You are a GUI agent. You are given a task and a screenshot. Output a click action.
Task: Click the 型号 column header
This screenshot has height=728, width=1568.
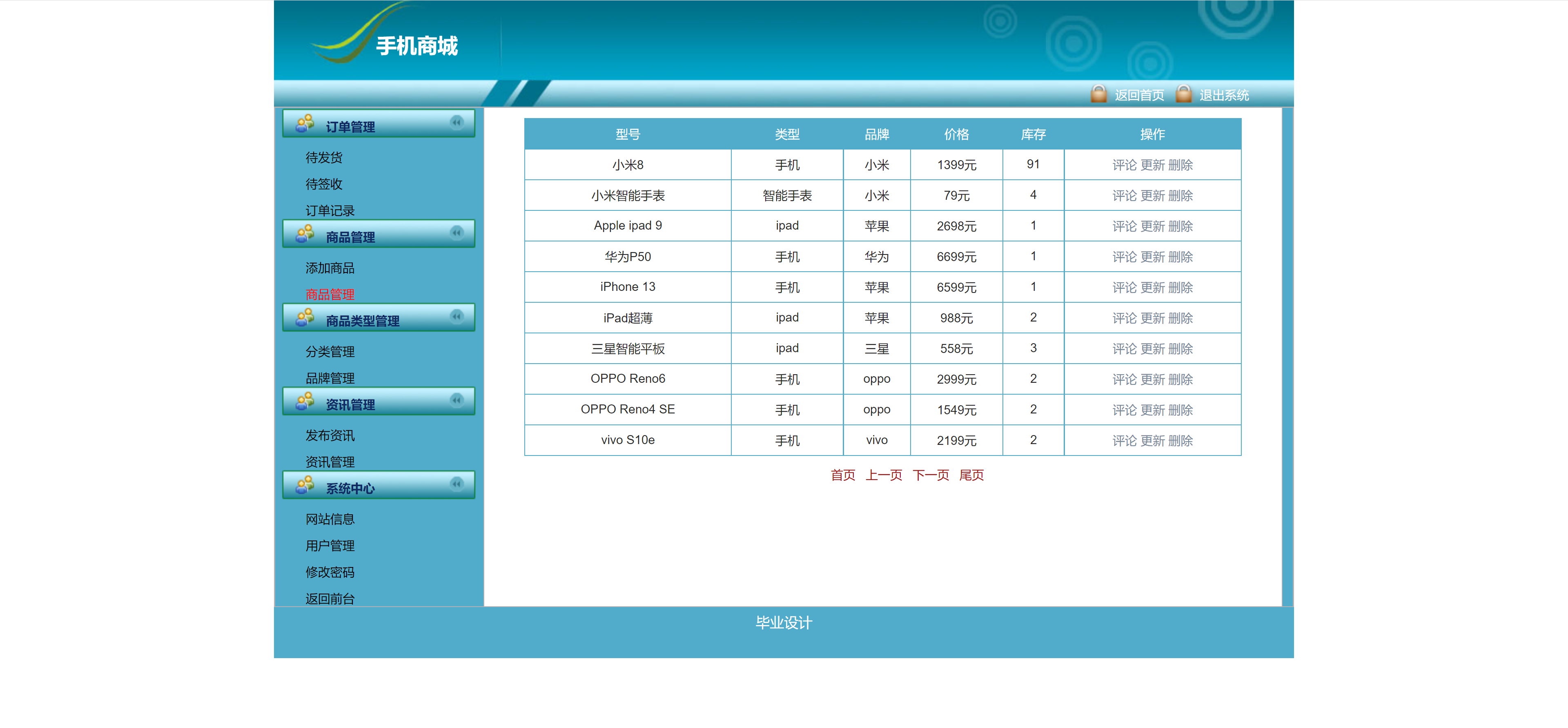628,135
